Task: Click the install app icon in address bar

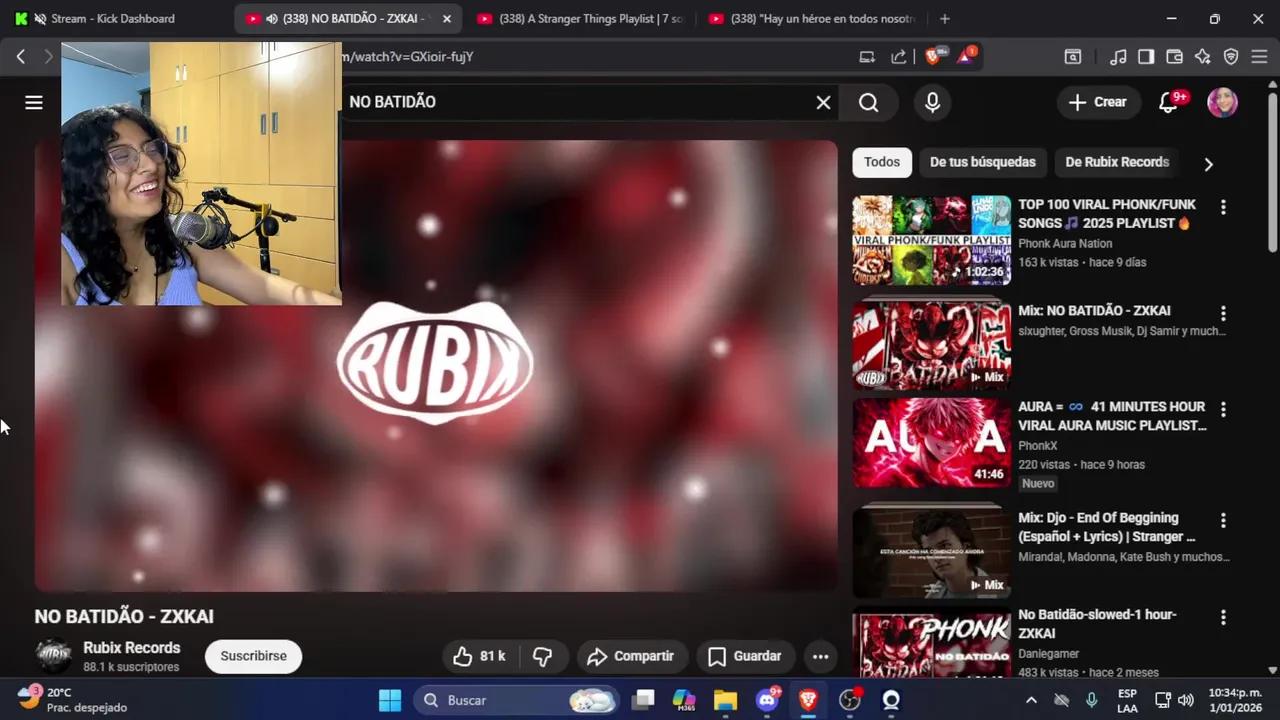Action: 867,57
